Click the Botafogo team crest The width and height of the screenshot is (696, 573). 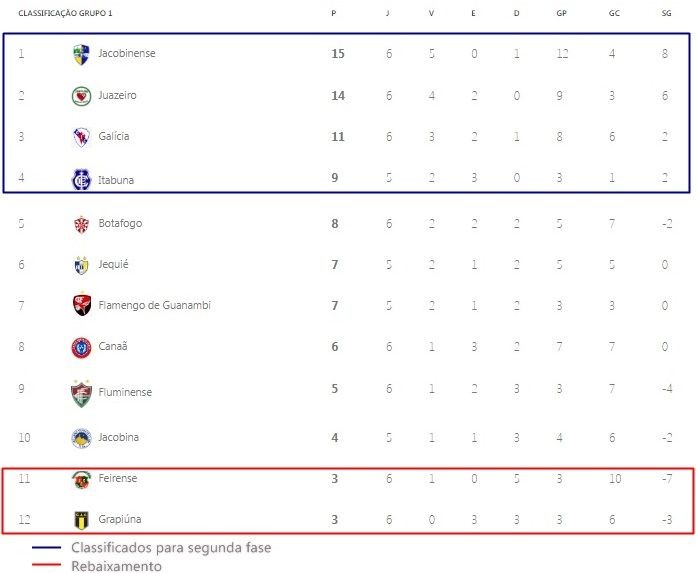(x=81, y=224)
